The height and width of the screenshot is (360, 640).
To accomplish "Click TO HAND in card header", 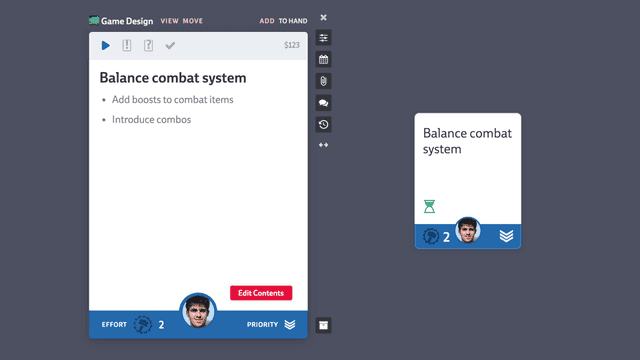I will 293,21.
